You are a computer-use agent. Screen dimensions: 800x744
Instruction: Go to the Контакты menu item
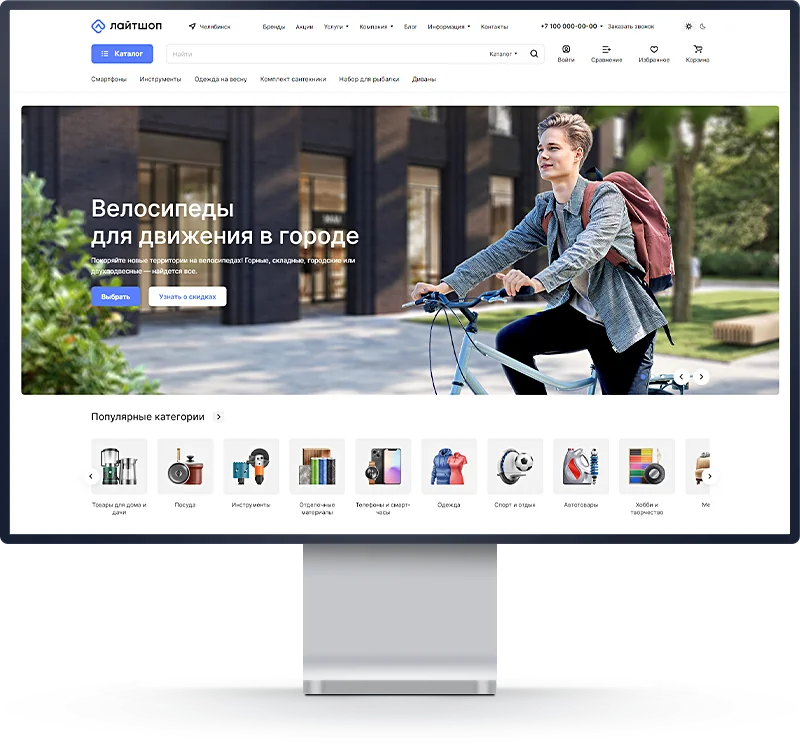pos(494,27)
